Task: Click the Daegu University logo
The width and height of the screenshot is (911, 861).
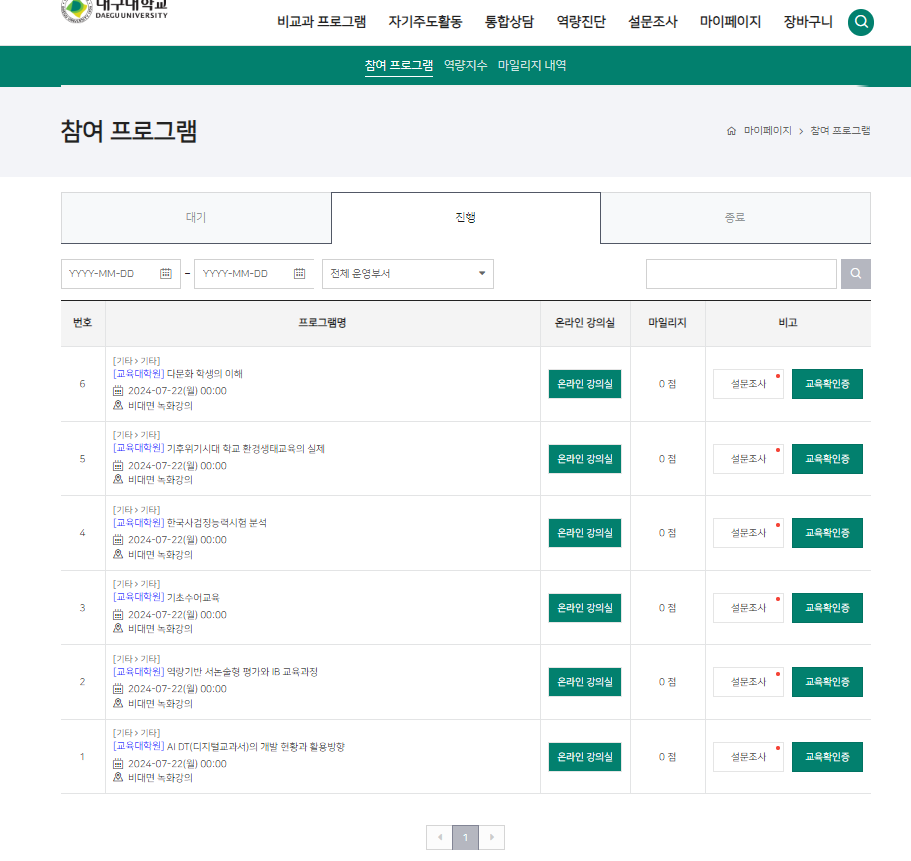Action: (115, 10)
